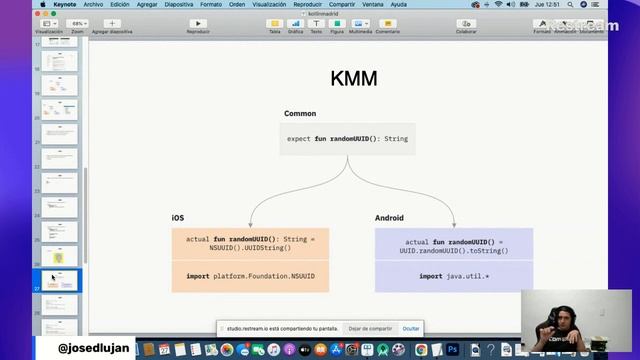Open the Zoom percentage dropdown
This screenshot has height=360, width=640.
77,24
